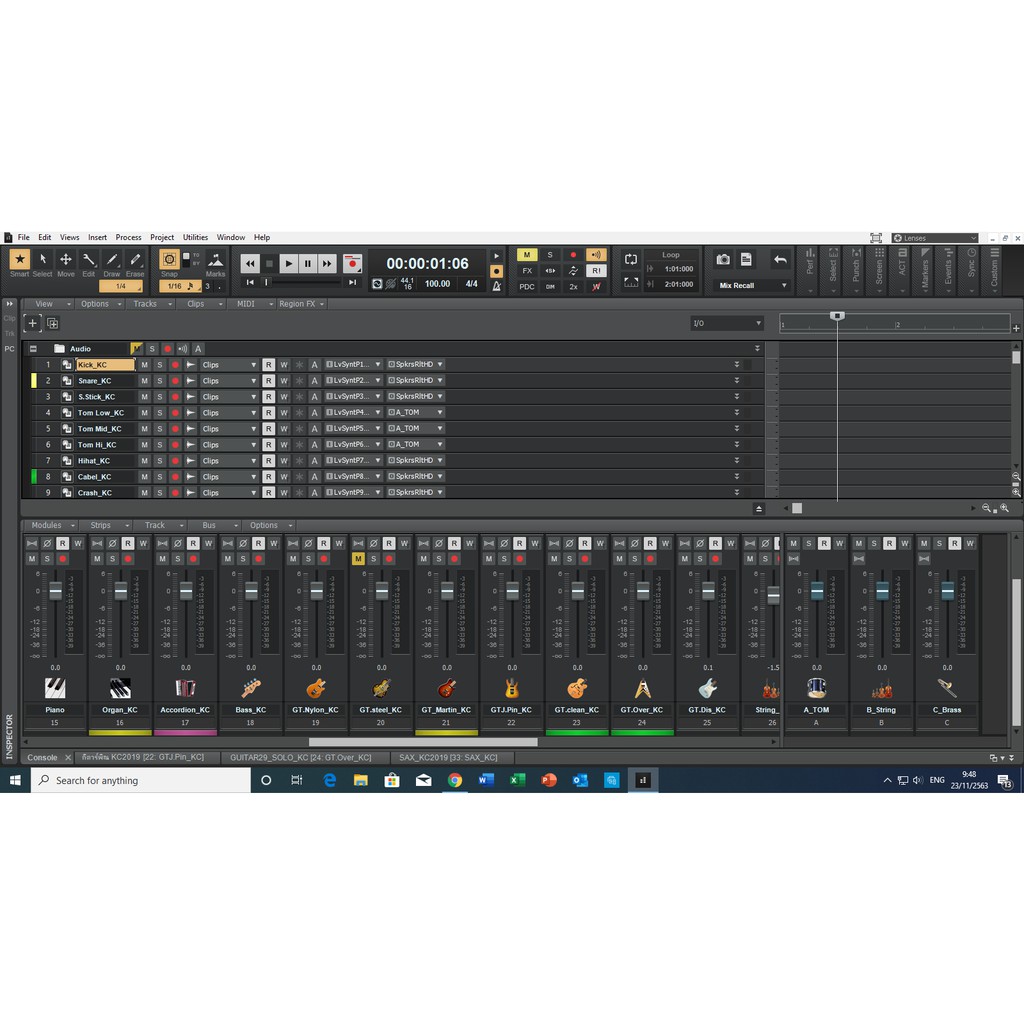
Task: Unmute the GT.steel_KC console strip
Action: coord(358,559)
